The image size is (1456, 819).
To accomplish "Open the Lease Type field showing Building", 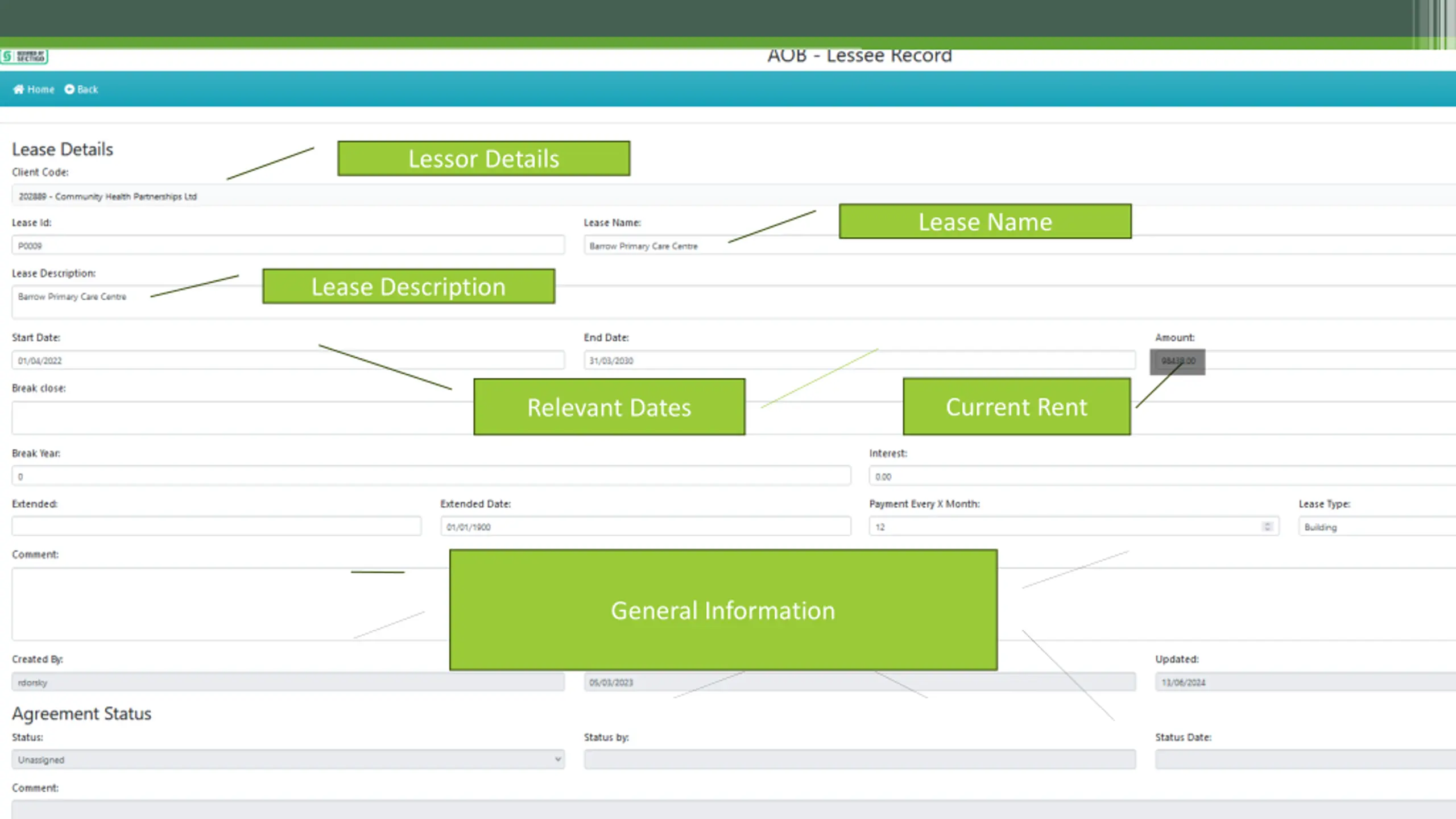I will tap(1377, 526).
